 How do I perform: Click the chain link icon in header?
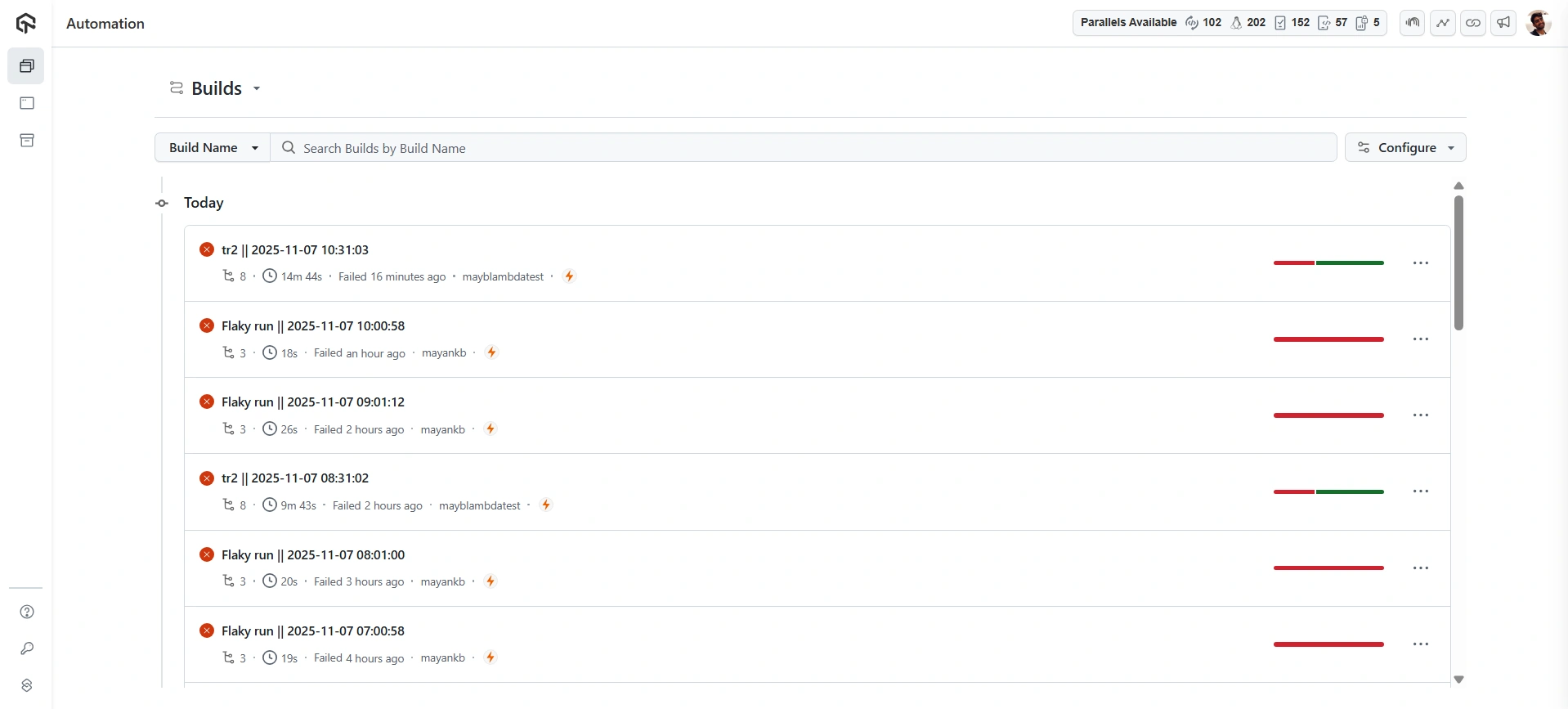tap(1473, 23)
